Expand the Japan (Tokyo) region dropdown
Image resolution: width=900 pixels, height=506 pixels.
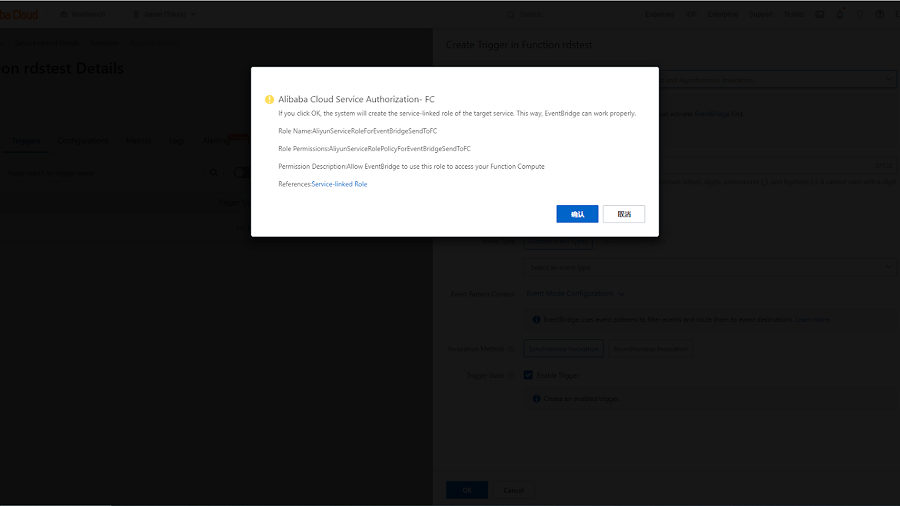pyautogui.click(x=193, y=14)
